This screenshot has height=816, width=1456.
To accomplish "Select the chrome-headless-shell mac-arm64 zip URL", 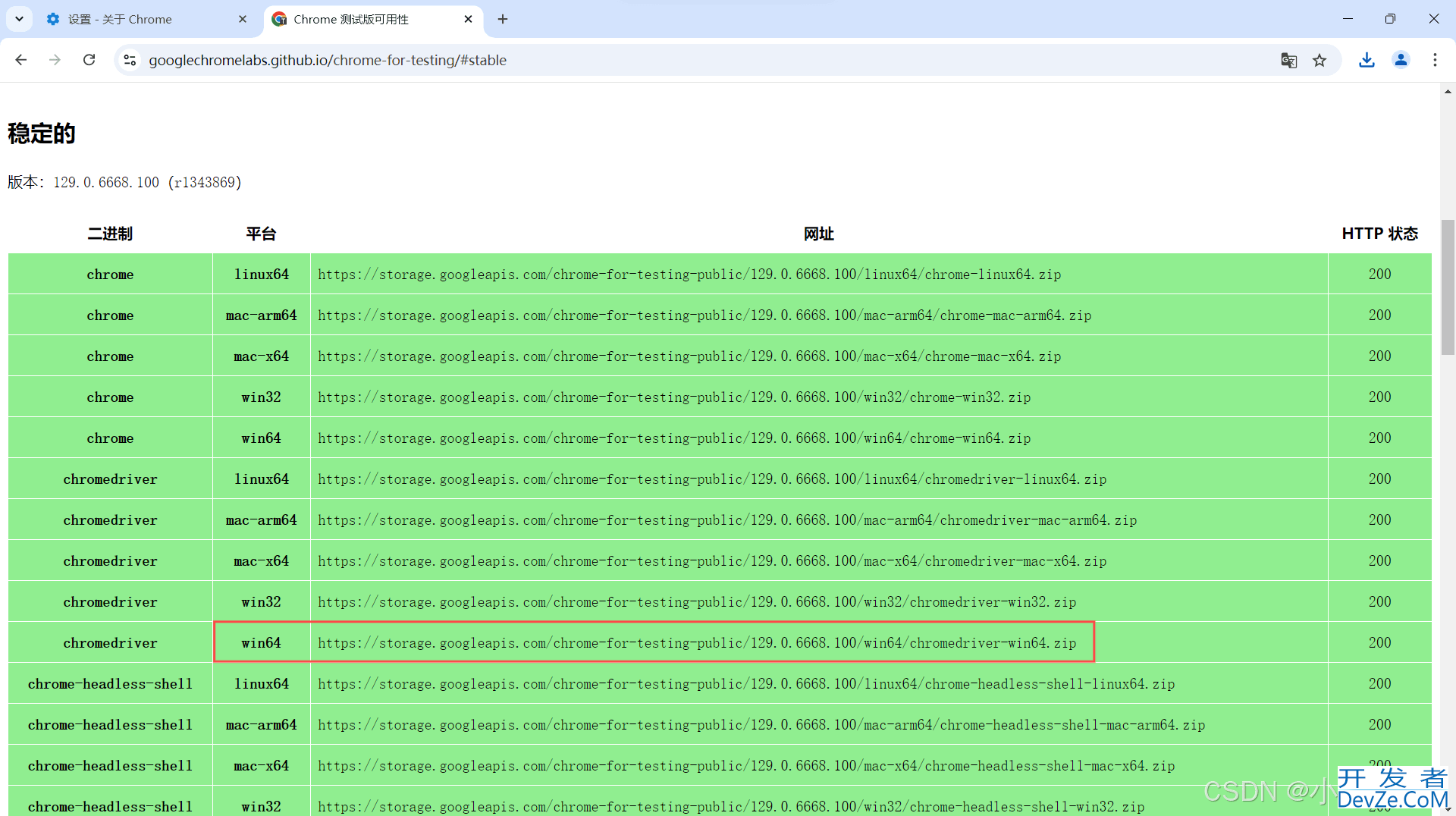I will [x=761, y=725].
